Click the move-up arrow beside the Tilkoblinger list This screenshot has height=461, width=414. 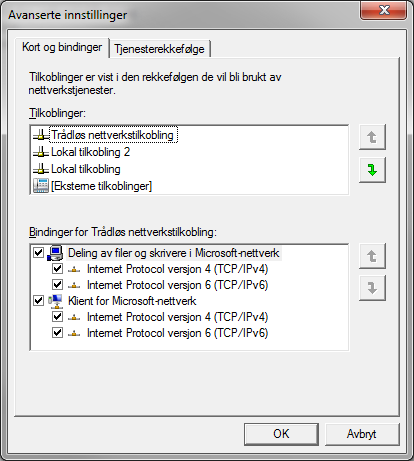pos(372,137)
